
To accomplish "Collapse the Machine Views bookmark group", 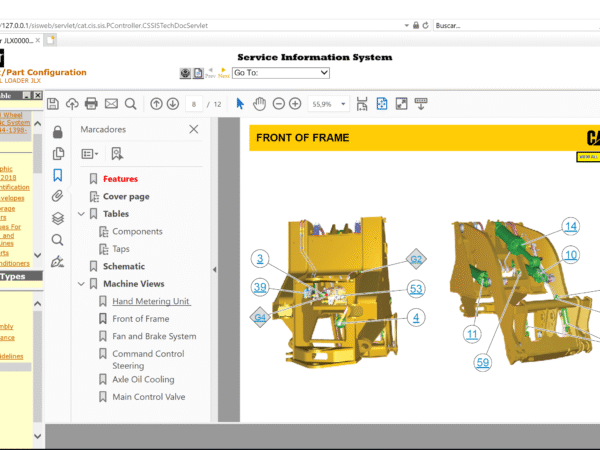I will 81,284.
